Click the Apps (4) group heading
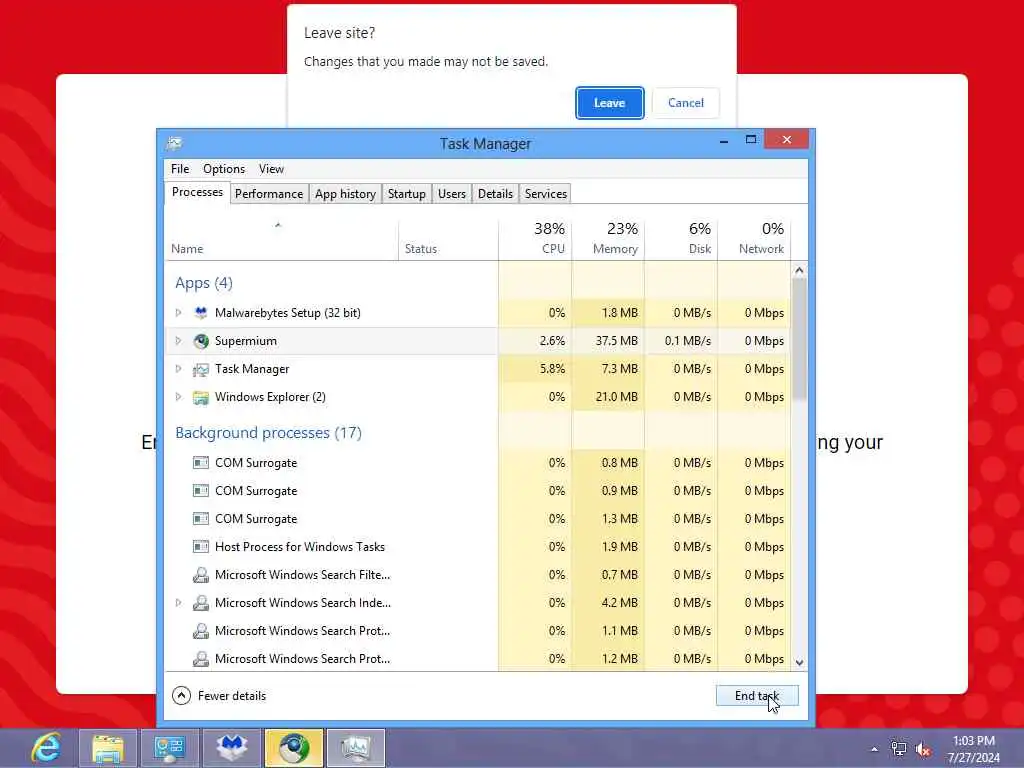This screenshot has width=1024, height=768. click(204, 283)
